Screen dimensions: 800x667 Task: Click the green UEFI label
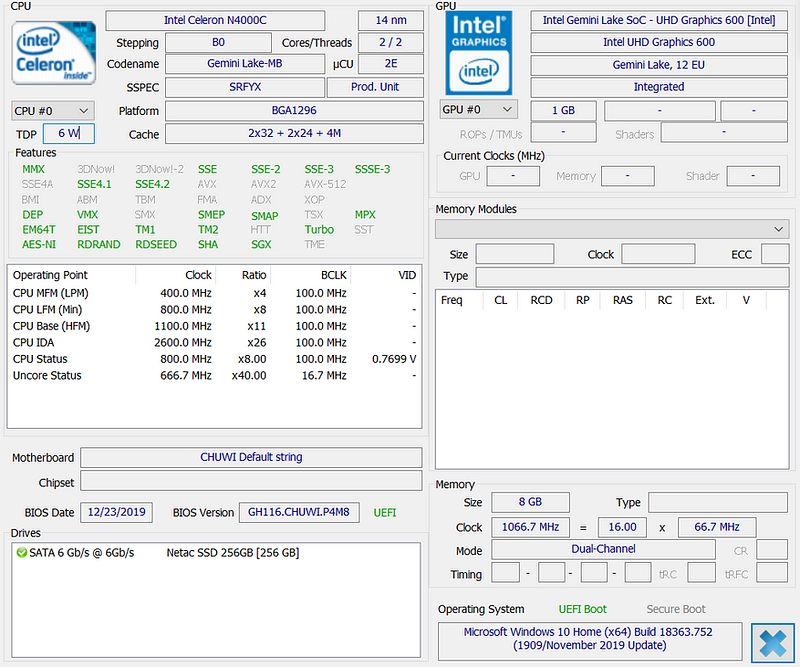click(385, 513)
